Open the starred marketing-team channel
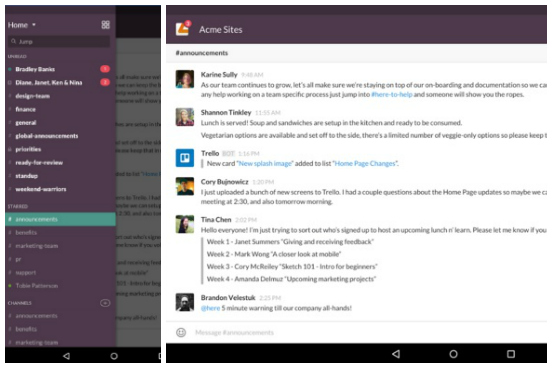Screen dimensions: 552x368 37,246
